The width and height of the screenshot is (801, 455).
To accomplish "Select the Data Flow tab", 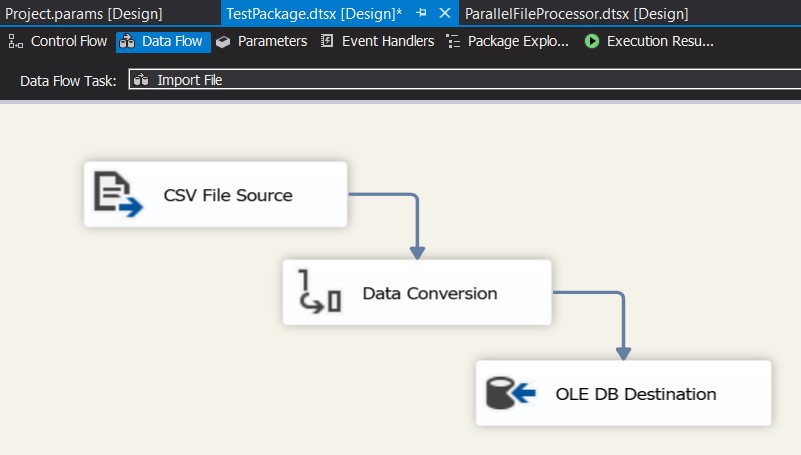I will pos(164,42).
